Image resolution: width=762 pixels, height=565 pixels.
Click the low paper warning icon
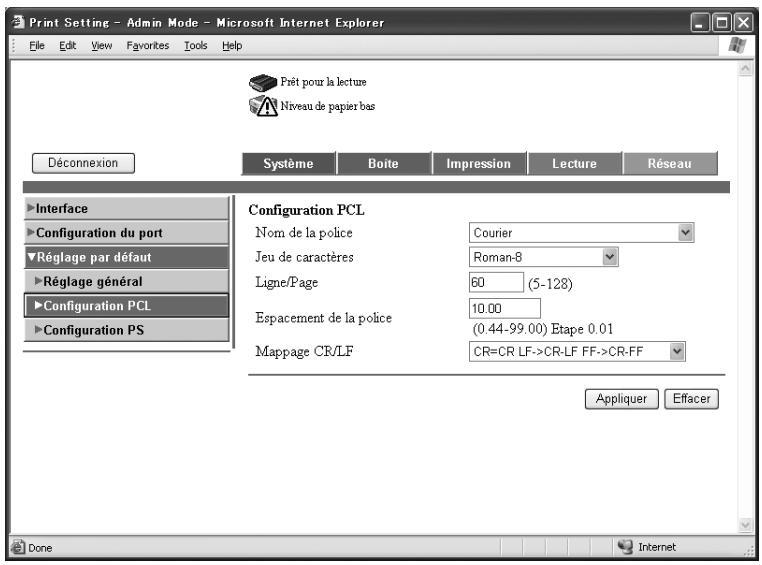coord(263,105)
